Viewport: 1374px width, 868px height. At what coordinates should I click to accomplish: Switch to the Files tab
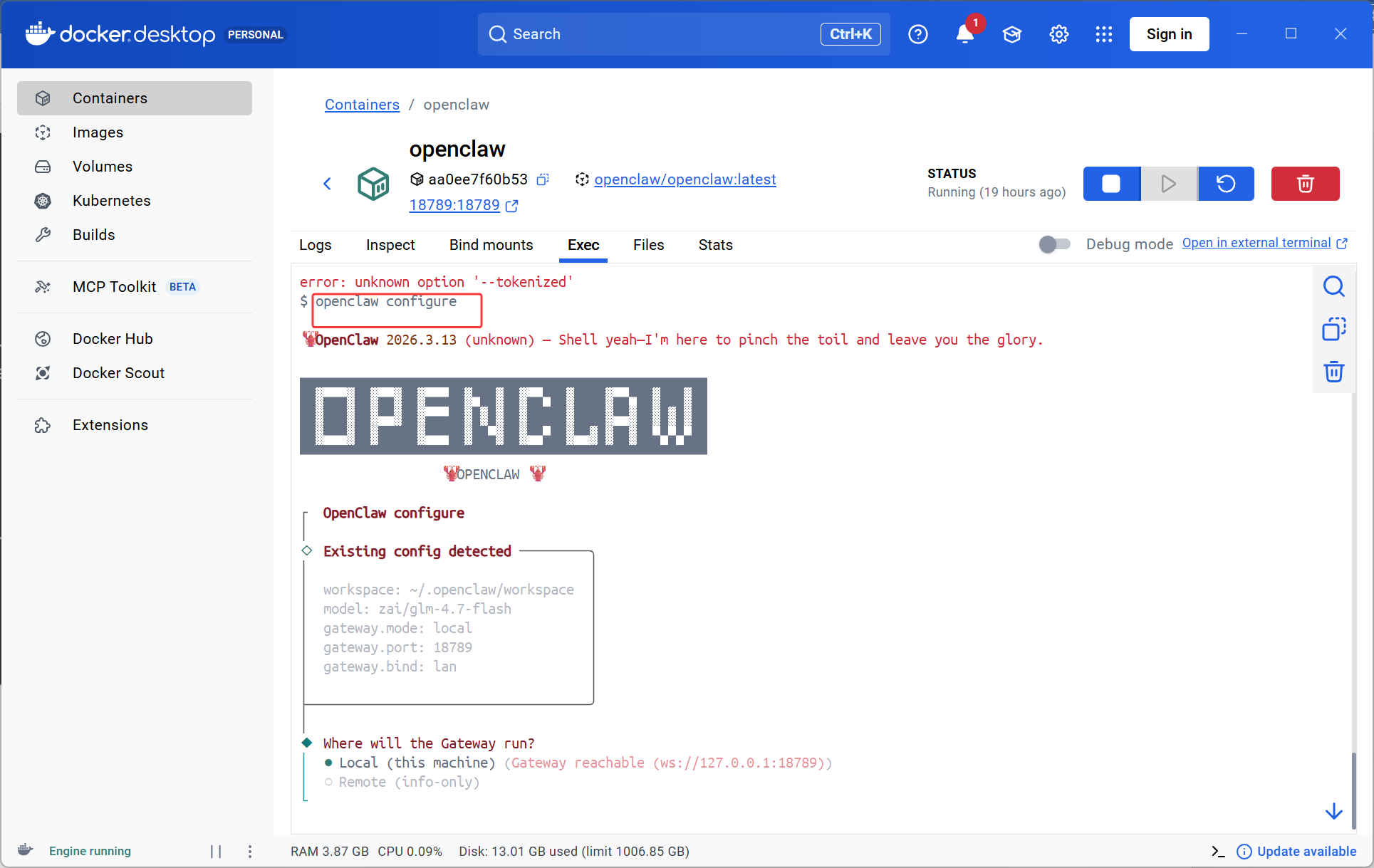click(x=649, y=245)
